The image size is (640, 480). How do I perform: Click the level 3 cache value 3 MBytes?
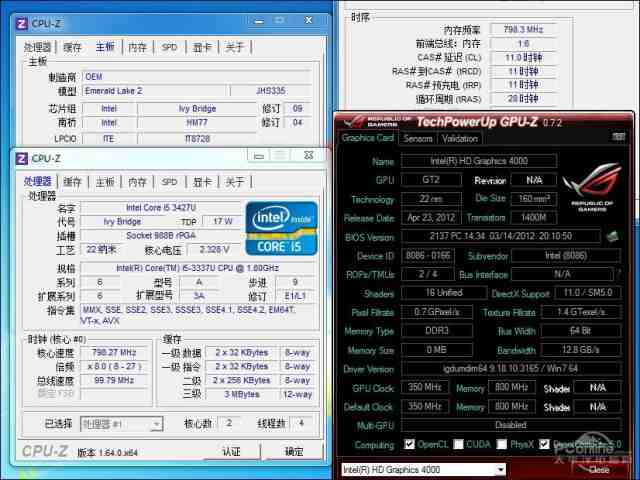coord(242,394)
